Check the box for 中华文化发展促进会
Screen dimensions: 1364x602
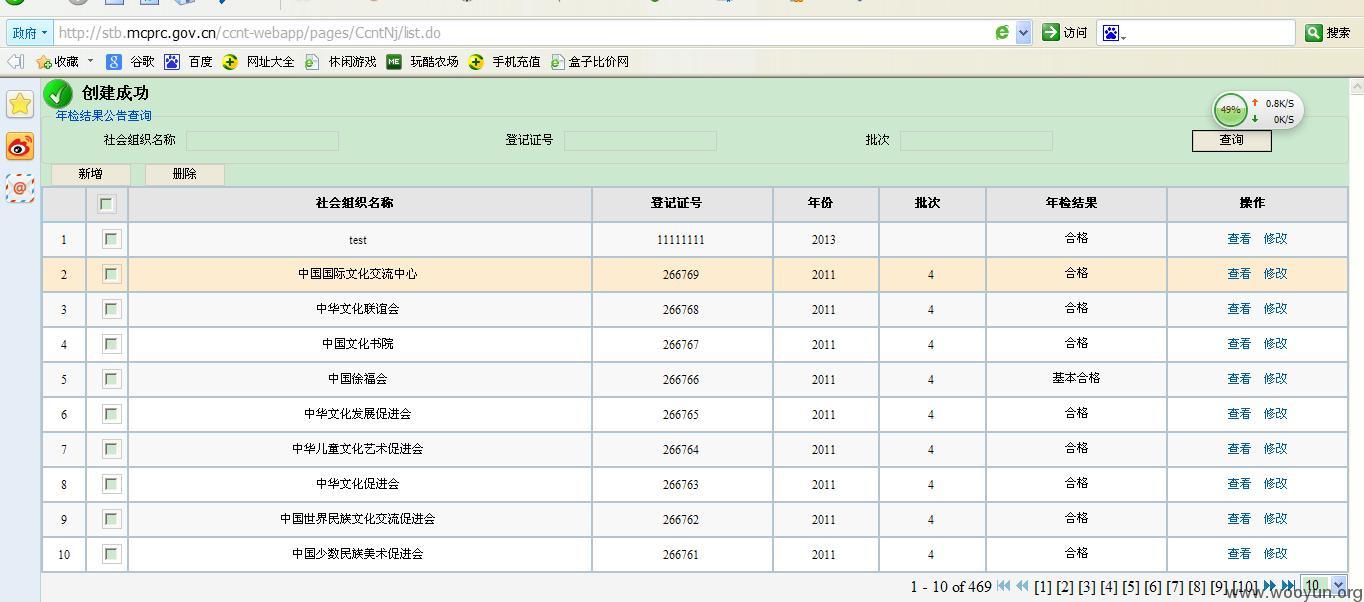(x=111, y=414)
